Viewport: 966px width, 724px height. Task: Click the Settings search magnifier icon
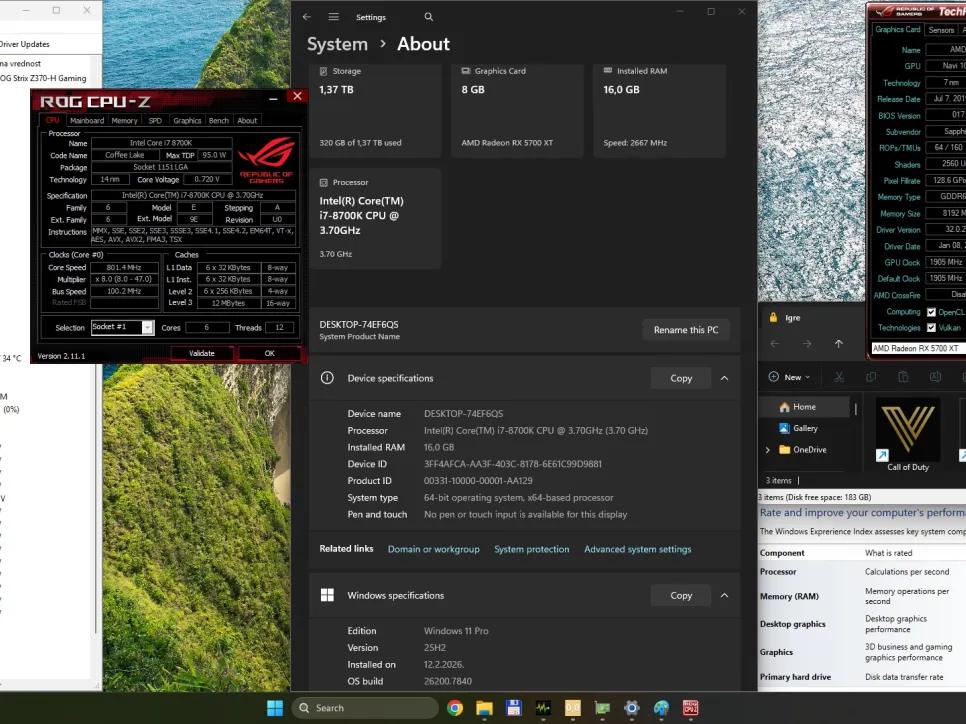coord(429,17)
